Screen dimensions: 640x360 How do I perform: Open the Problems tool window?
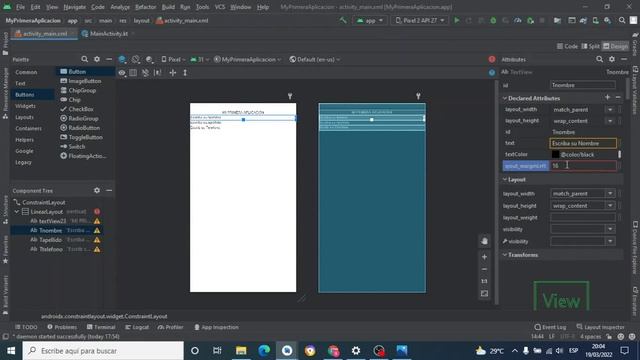62,327
